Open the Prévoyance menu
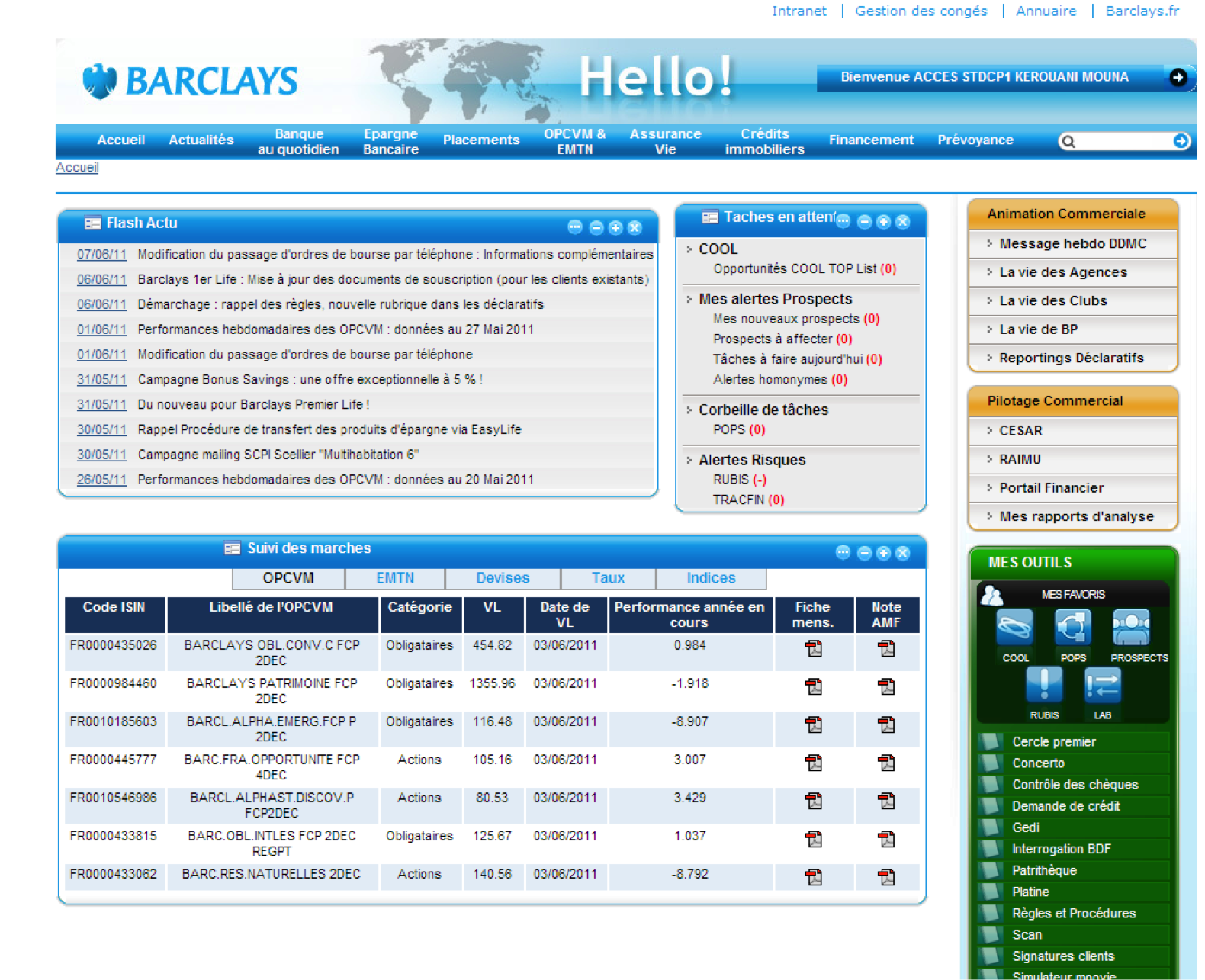The width and height of the screenshot is (1205, 980). click(975, 140)
